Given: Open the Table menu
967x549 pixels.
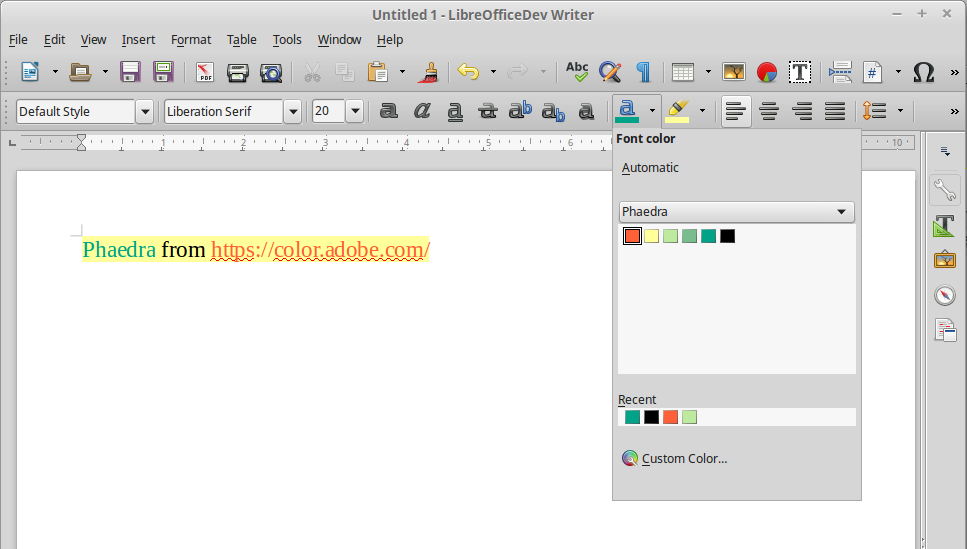Looking at the screenshot, I should pos(242,39).
